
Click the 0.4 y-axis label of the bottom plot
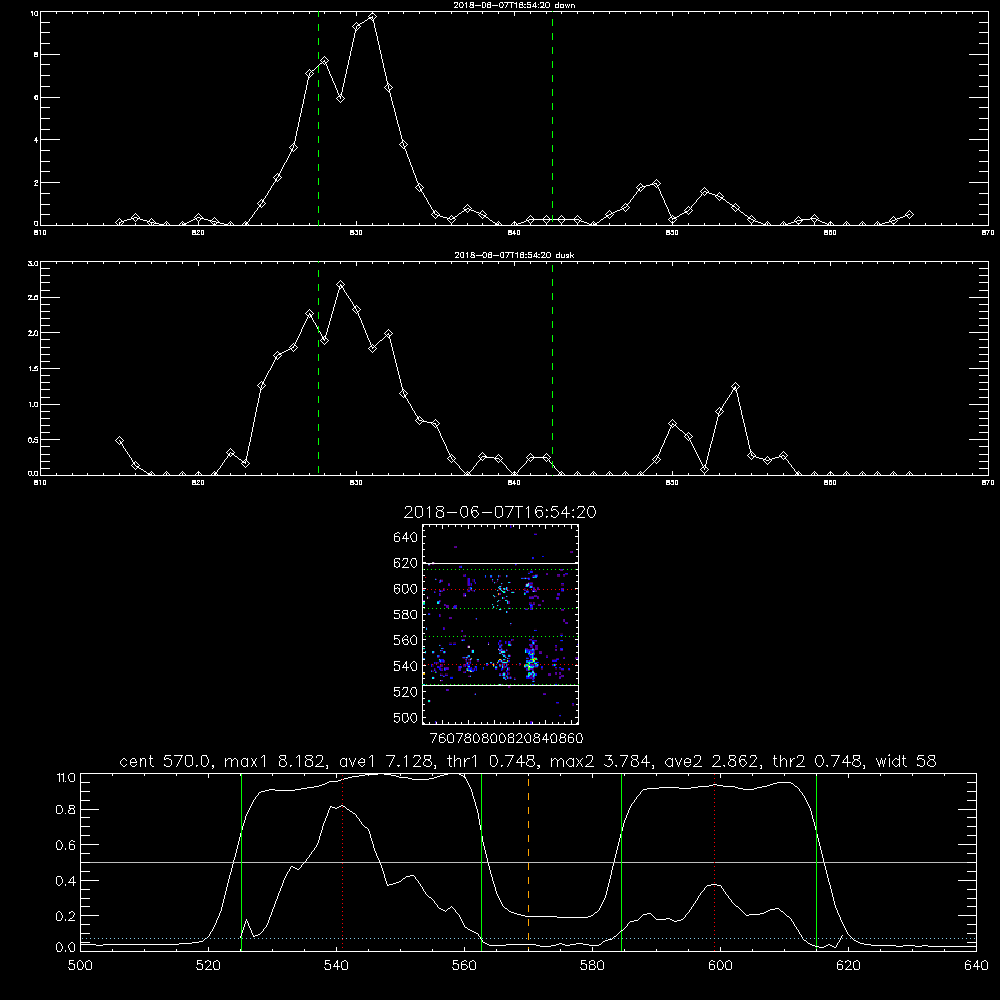click(x=66, y=881)
